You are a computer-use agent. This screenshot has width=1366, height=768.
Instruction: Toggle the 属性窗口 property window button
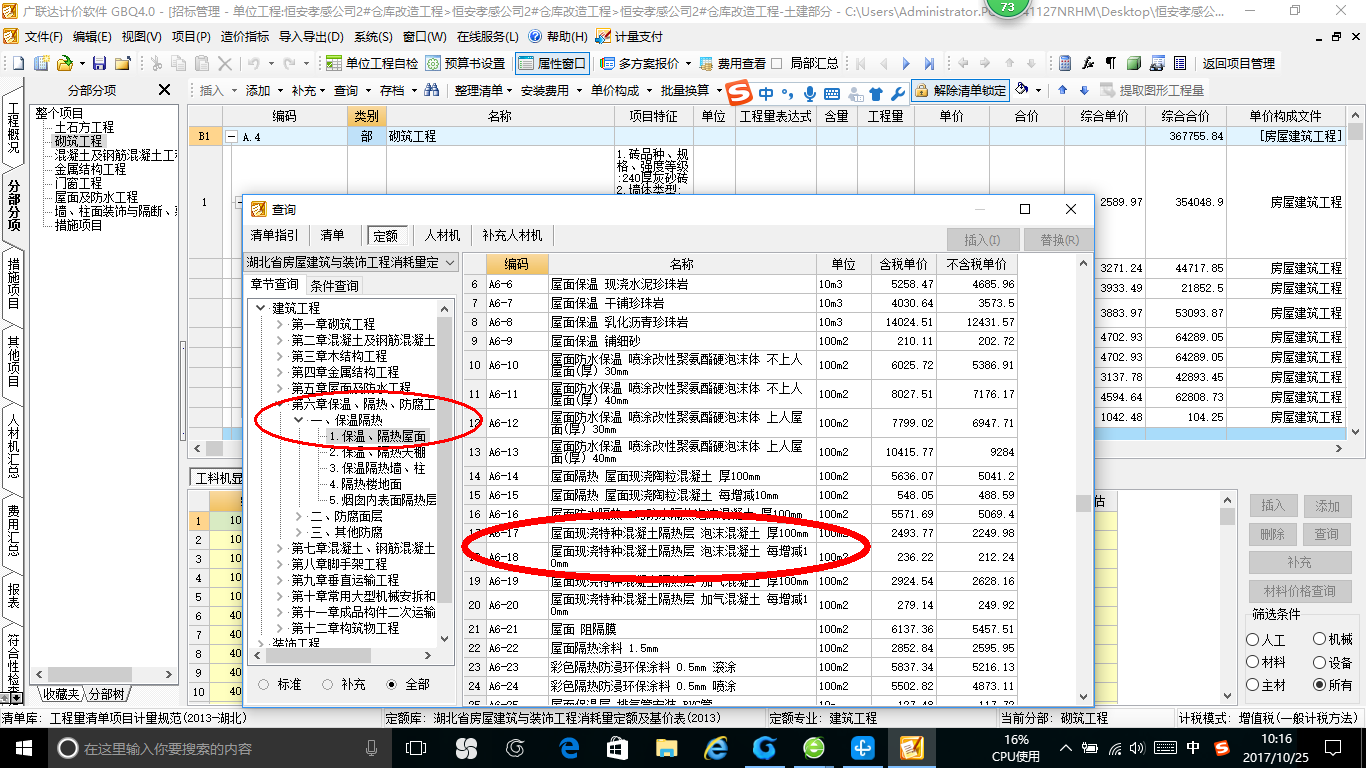[552, 63]
